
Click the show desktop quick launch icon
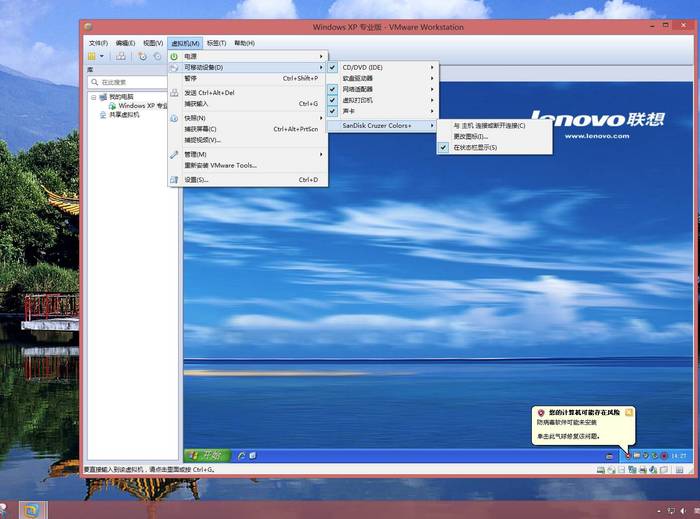[x=253, y=456]
